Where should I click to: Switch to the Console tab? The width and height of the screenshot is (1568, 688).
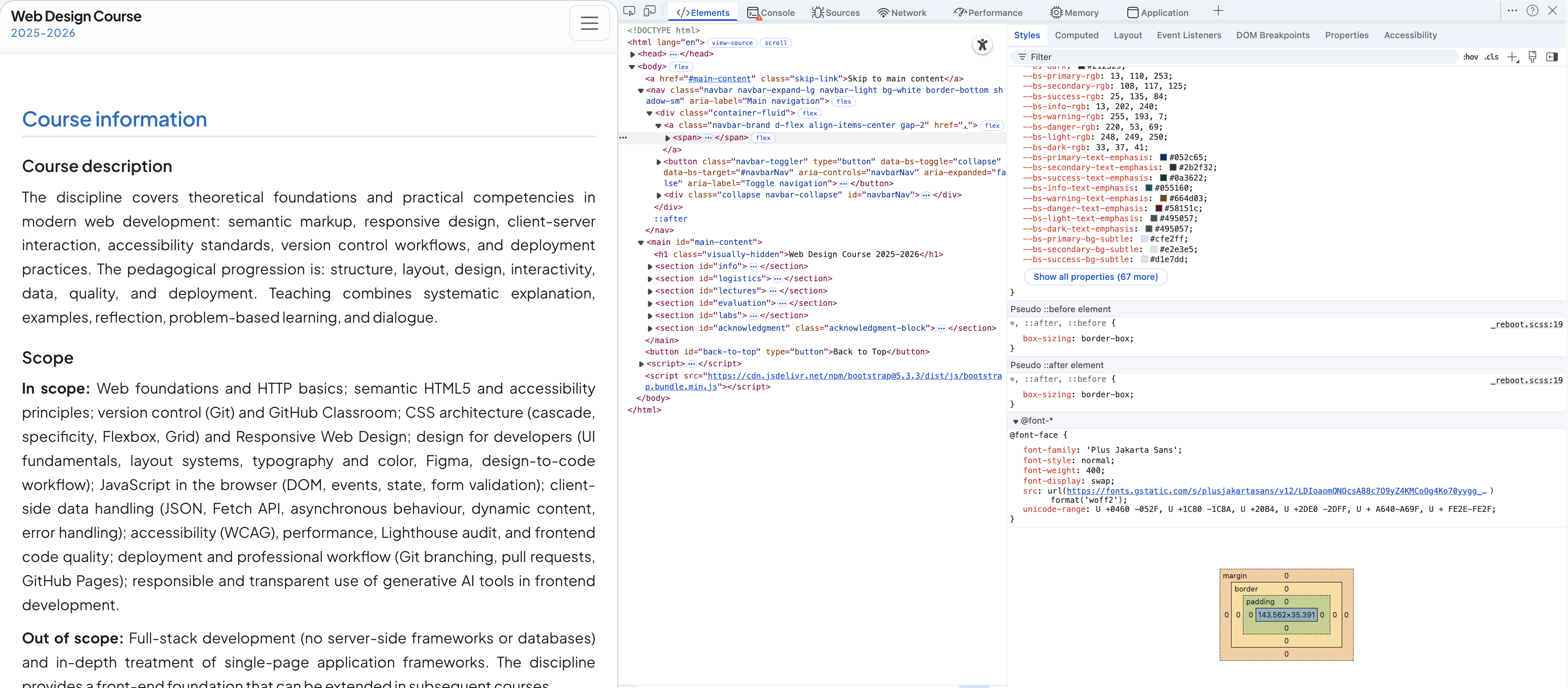[771, 13]
